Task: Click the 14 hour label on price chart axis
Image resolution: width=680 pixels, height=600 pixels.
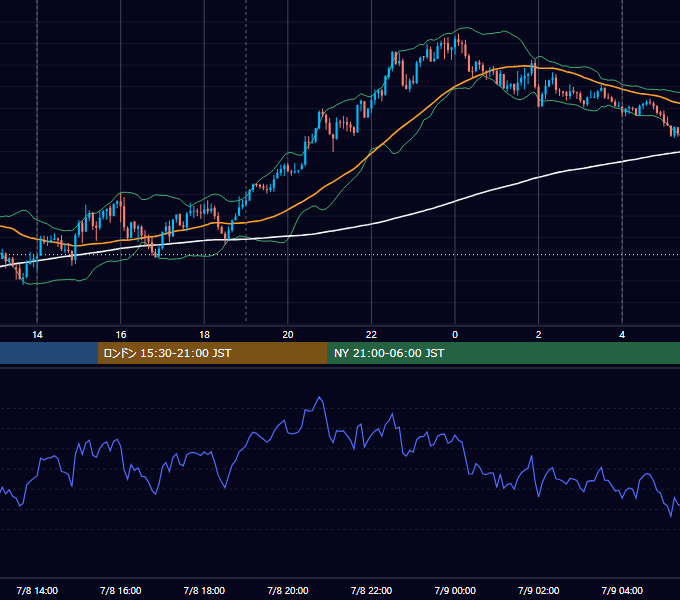Action: click(x=37, y=335)
